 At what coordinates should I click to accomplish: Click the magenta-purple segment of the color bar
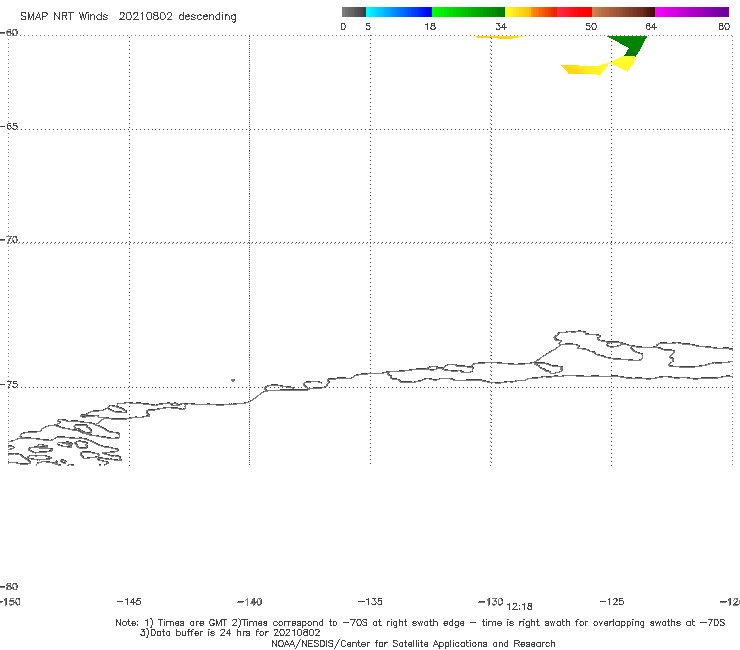tap(692, 12)
